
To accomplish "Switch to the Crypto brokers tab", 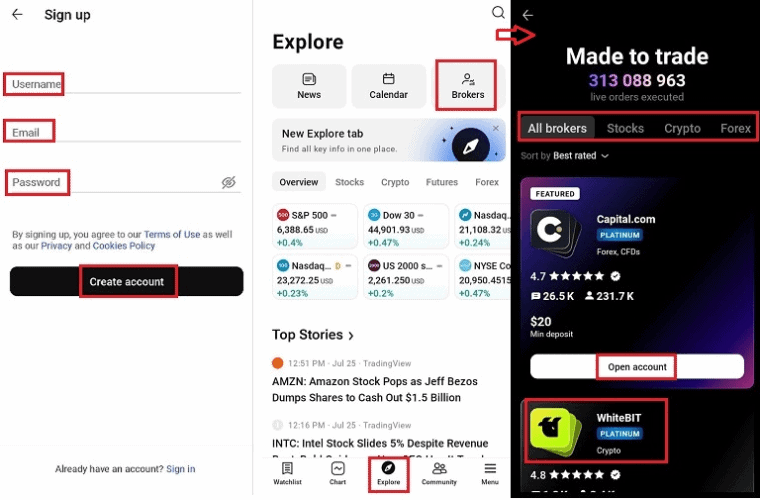I will [x=682, y=128].
